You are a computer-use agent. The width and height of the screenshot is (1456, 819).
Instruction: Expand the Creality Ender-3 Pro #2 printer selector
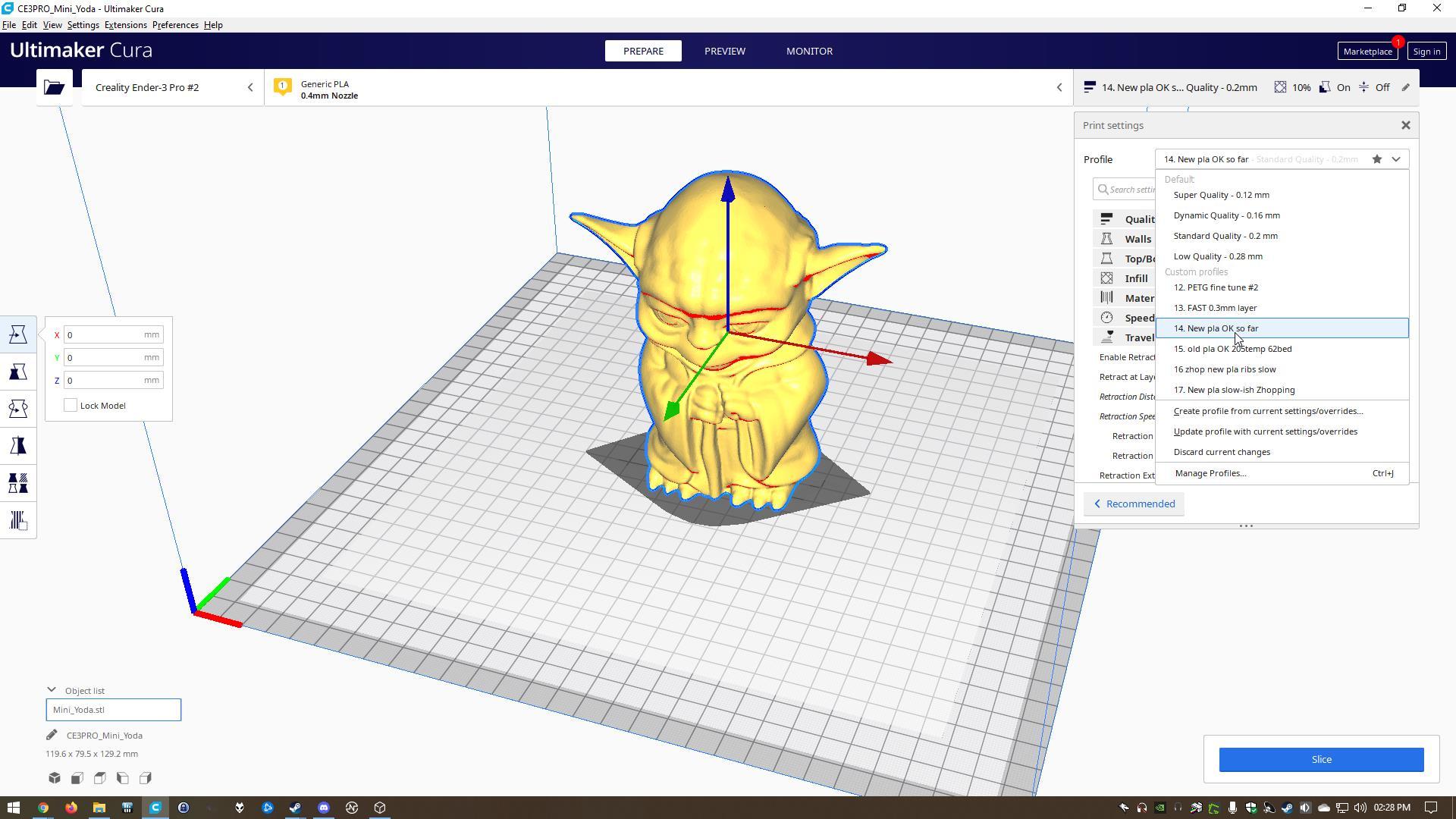click(x=249, y=87)
